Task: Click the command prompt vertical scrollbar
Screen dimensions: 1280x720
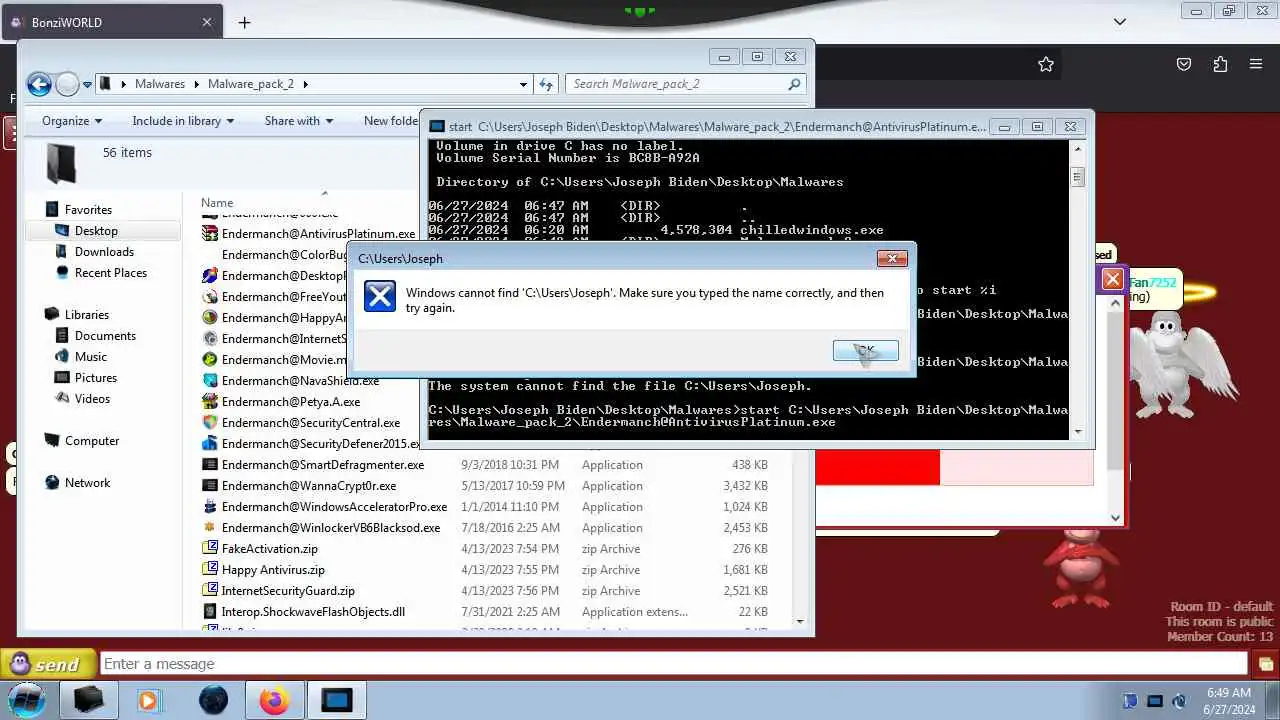Action: [1077, 289]
